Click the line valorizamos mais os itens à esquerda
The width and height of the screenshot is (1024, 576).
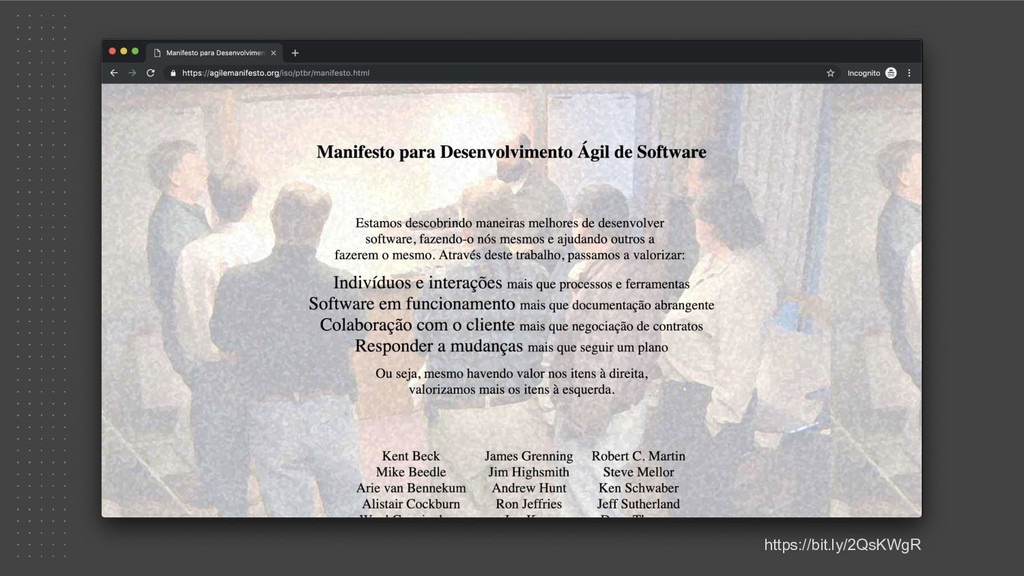[x=511, y=390]
